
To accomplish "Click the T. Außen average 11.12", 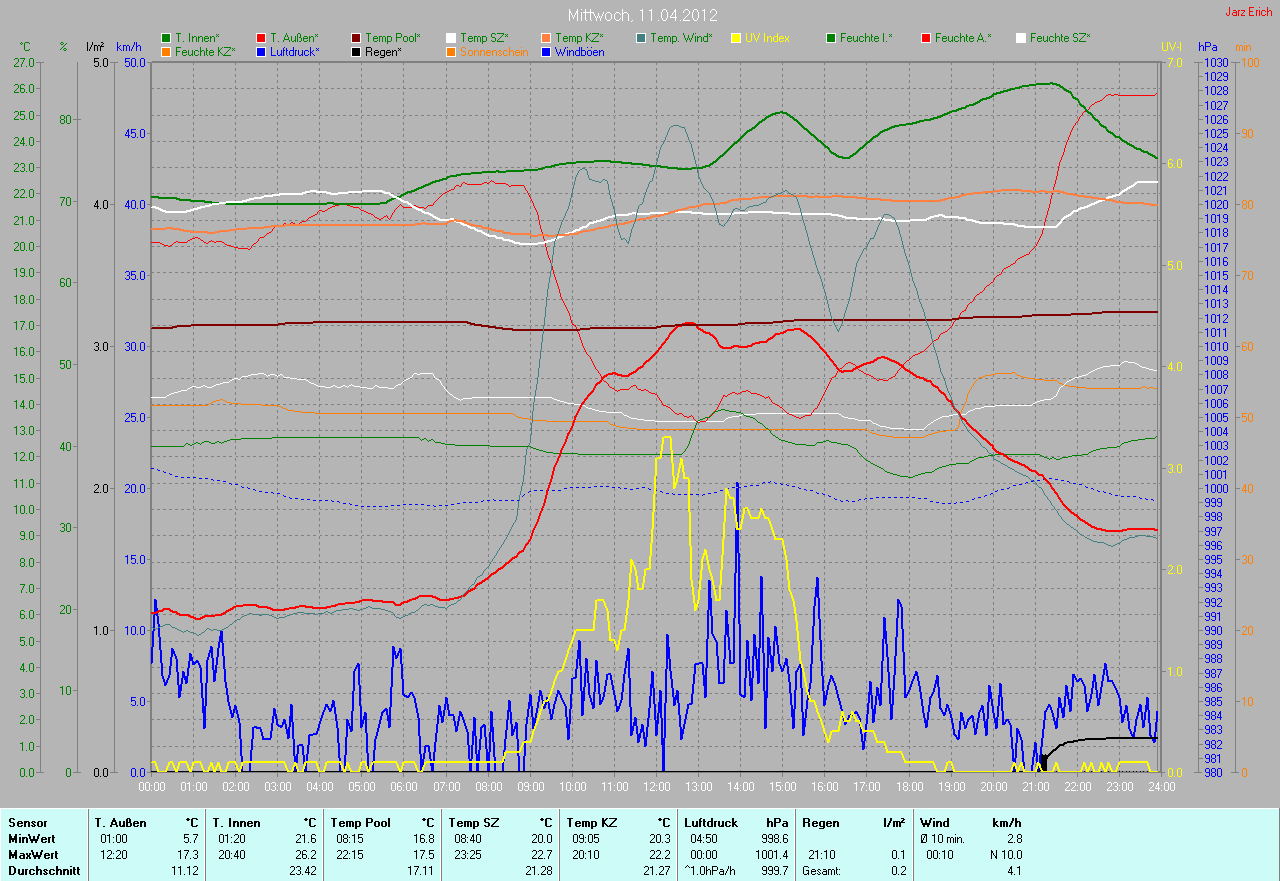I will click(x=185, y=871).
